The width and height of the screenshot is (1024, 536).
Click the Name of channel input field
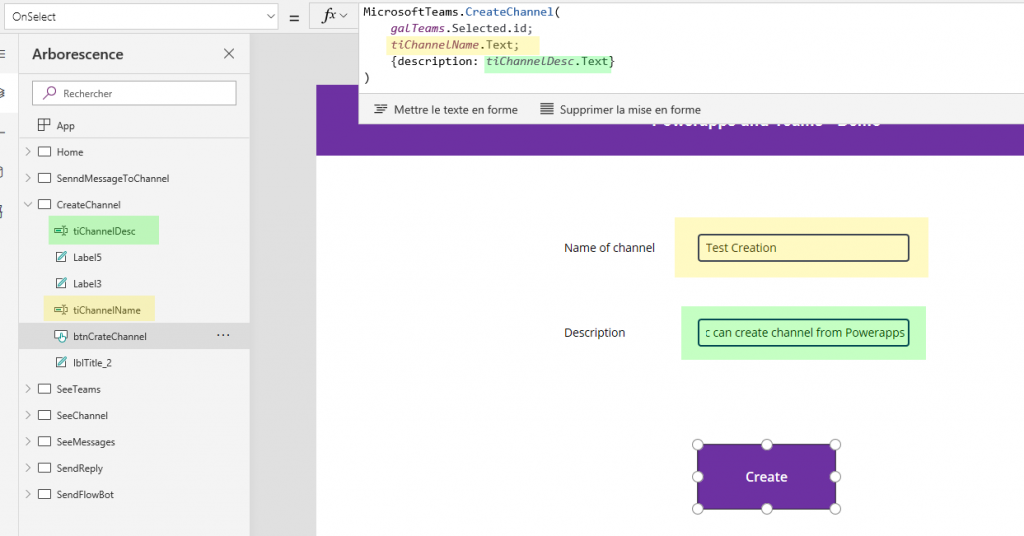click(803, 247)
